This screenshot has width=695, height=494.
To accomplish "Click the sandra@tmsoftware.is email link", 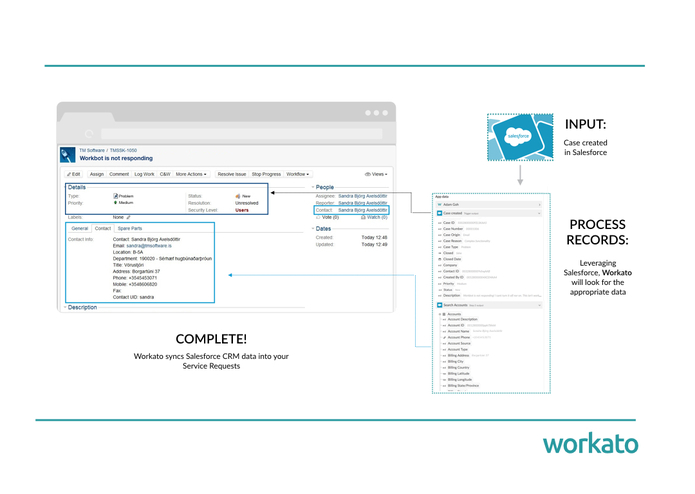I will pos(149,245).
